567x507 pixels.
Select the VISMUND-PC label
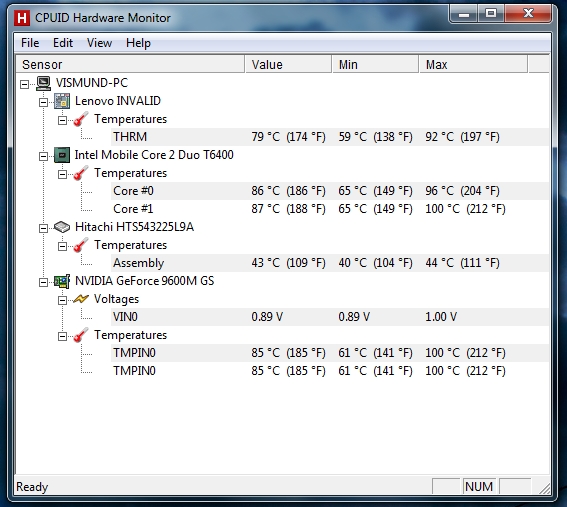tap(92, 83)
